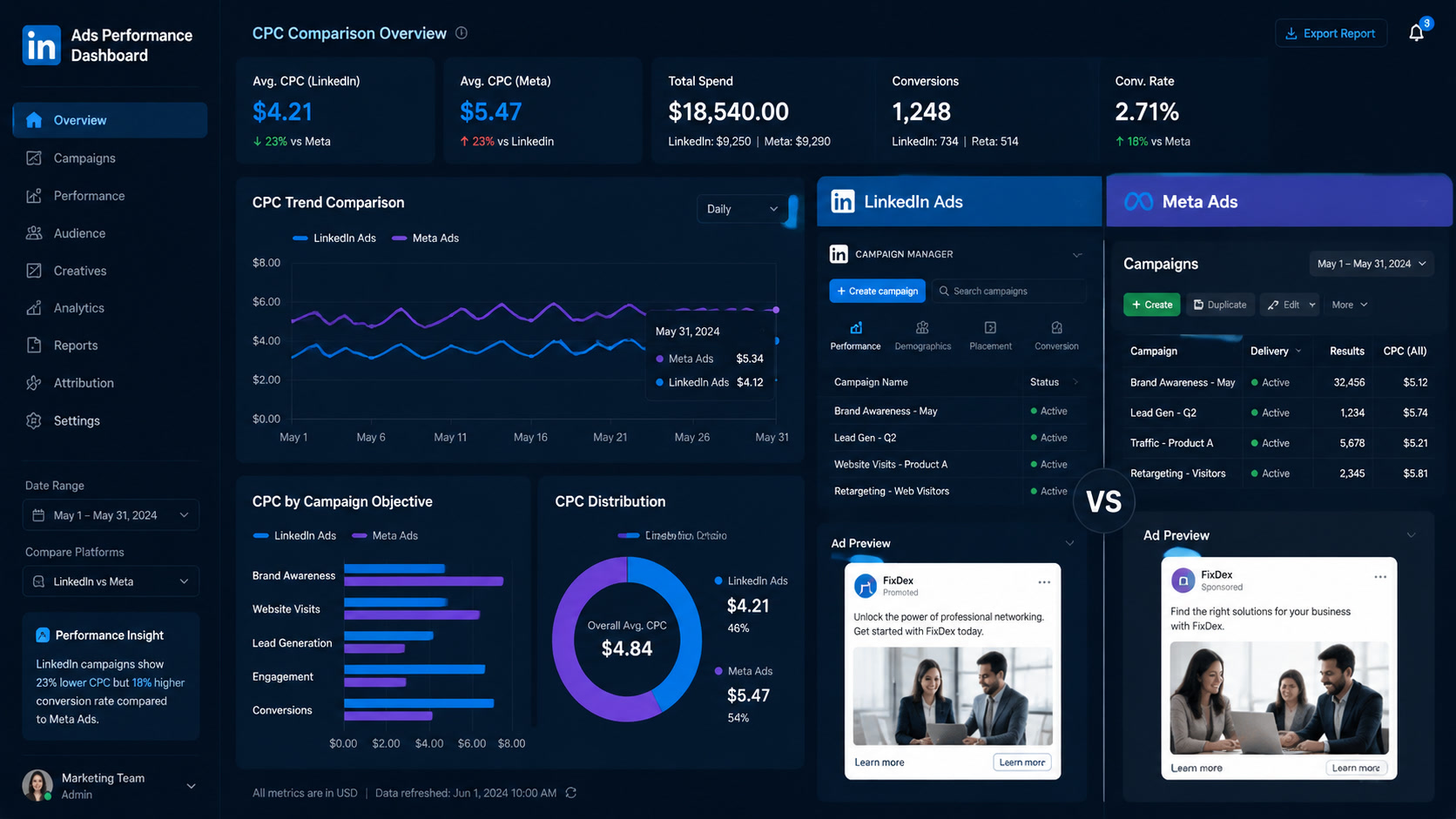The width and height of the screenshot is (1456, 819).
Task: Click the Audience people icon
Action: tap(34, 232)
